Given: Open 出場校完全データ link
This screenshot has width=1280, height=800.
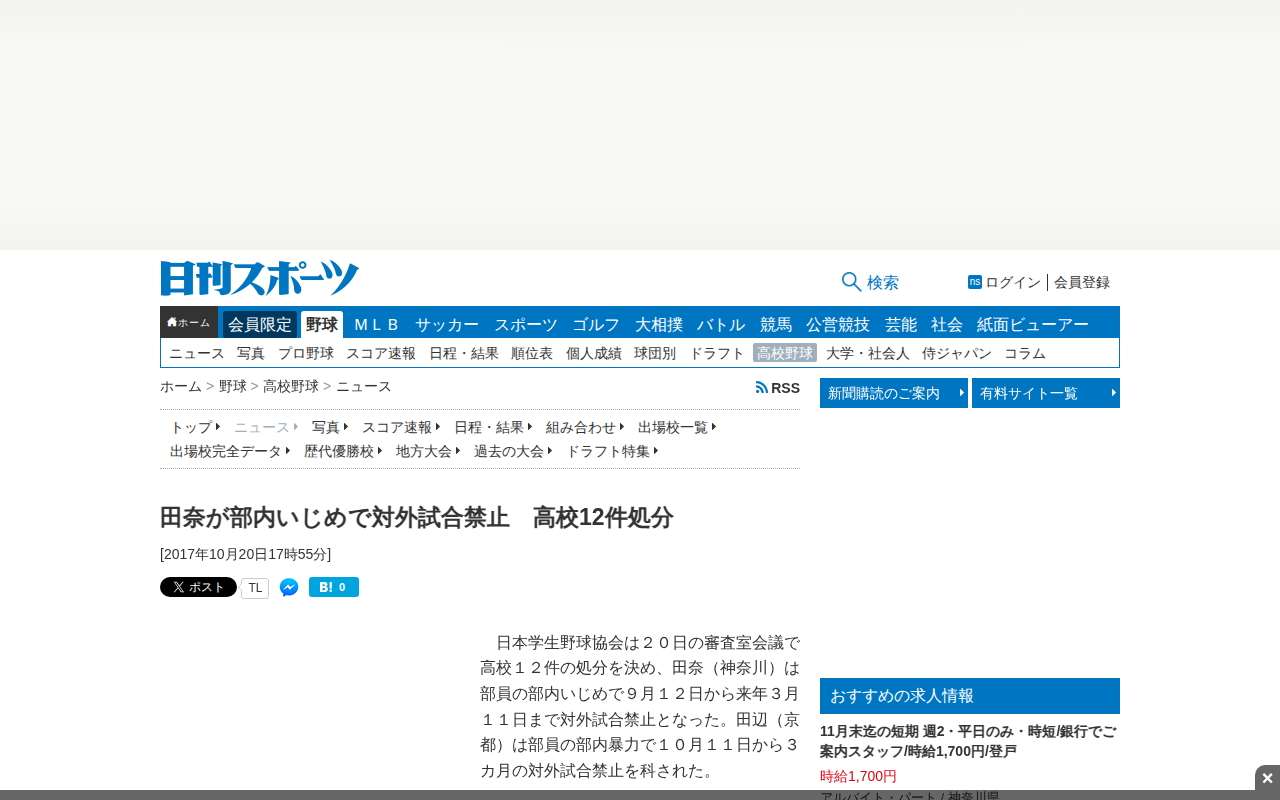Looking at the screenshot, I should tap(230, 451).
